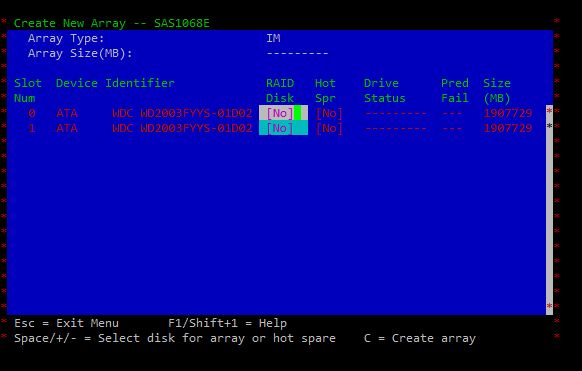Click Pred Fail dashes in slot 1 row
This screenshot has height=371, width=582.
(x=452, y=128)
